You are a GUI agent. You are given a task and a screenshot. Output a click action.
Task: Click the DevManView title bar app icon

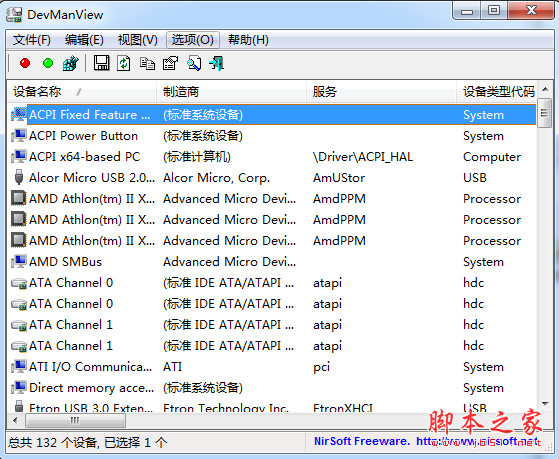coord(14,15)
